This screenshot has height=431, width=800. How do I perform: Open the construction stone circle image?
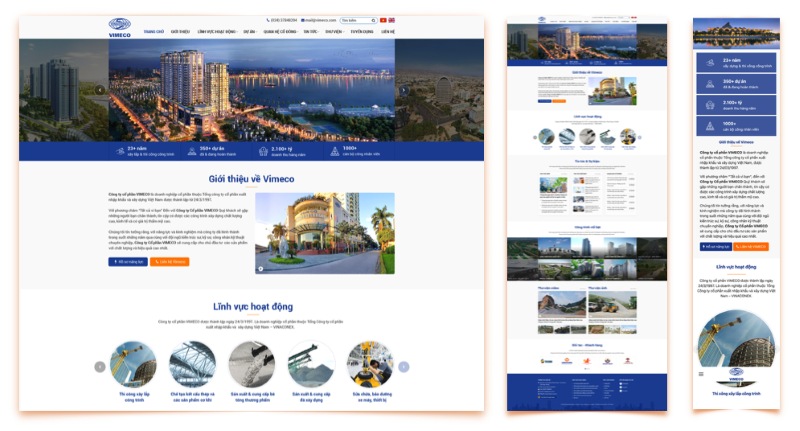[x=311, y=365]
